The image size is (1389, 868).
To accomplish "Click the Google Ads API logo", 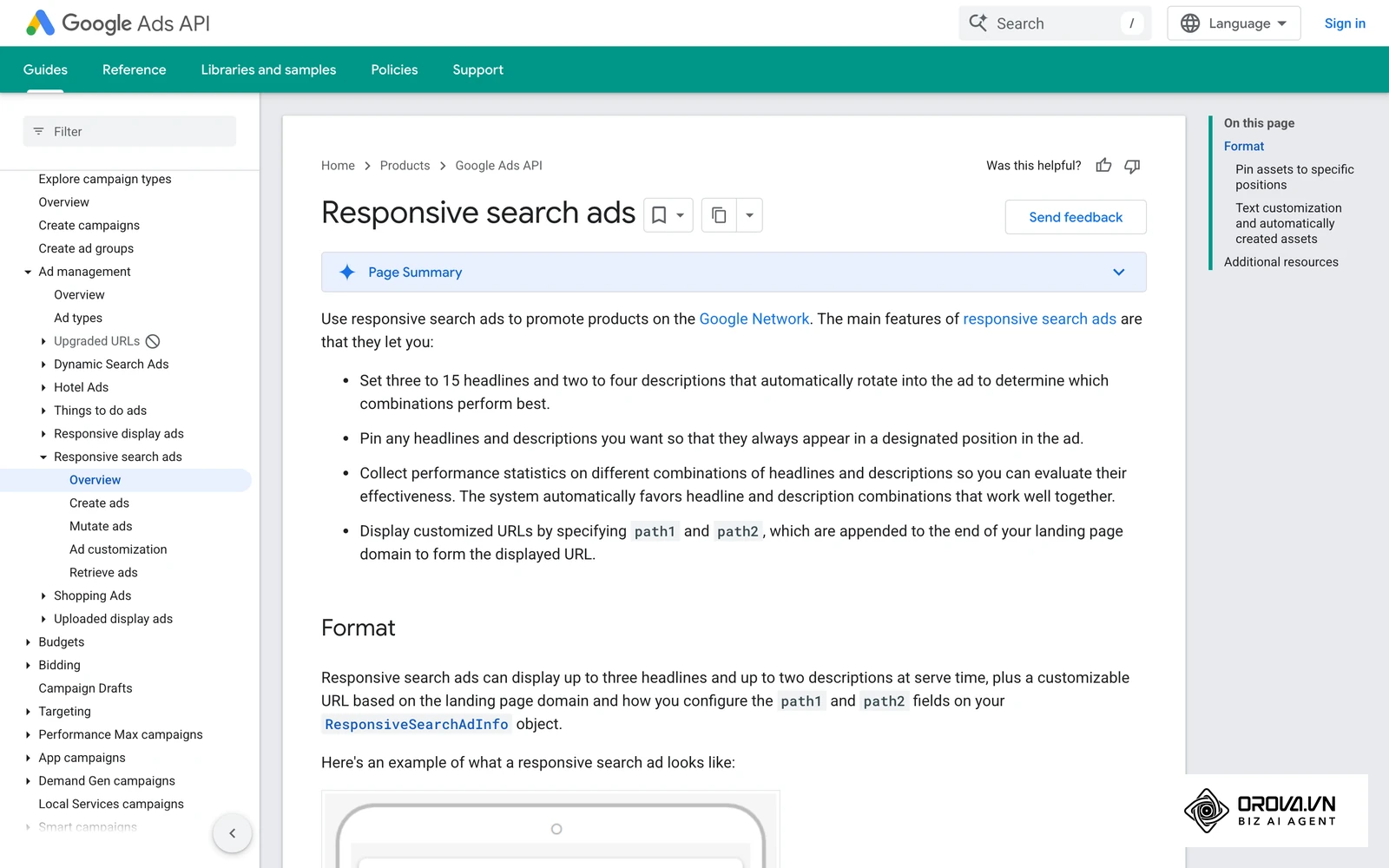I will [x=118, y=23].
